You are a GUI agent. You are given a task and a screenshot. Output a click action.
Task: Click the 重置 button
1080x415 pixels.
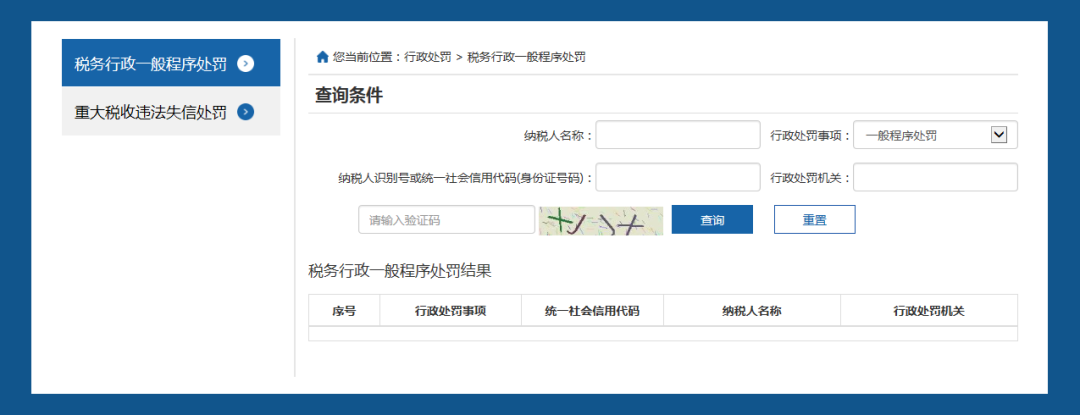(x=815, y=220)
